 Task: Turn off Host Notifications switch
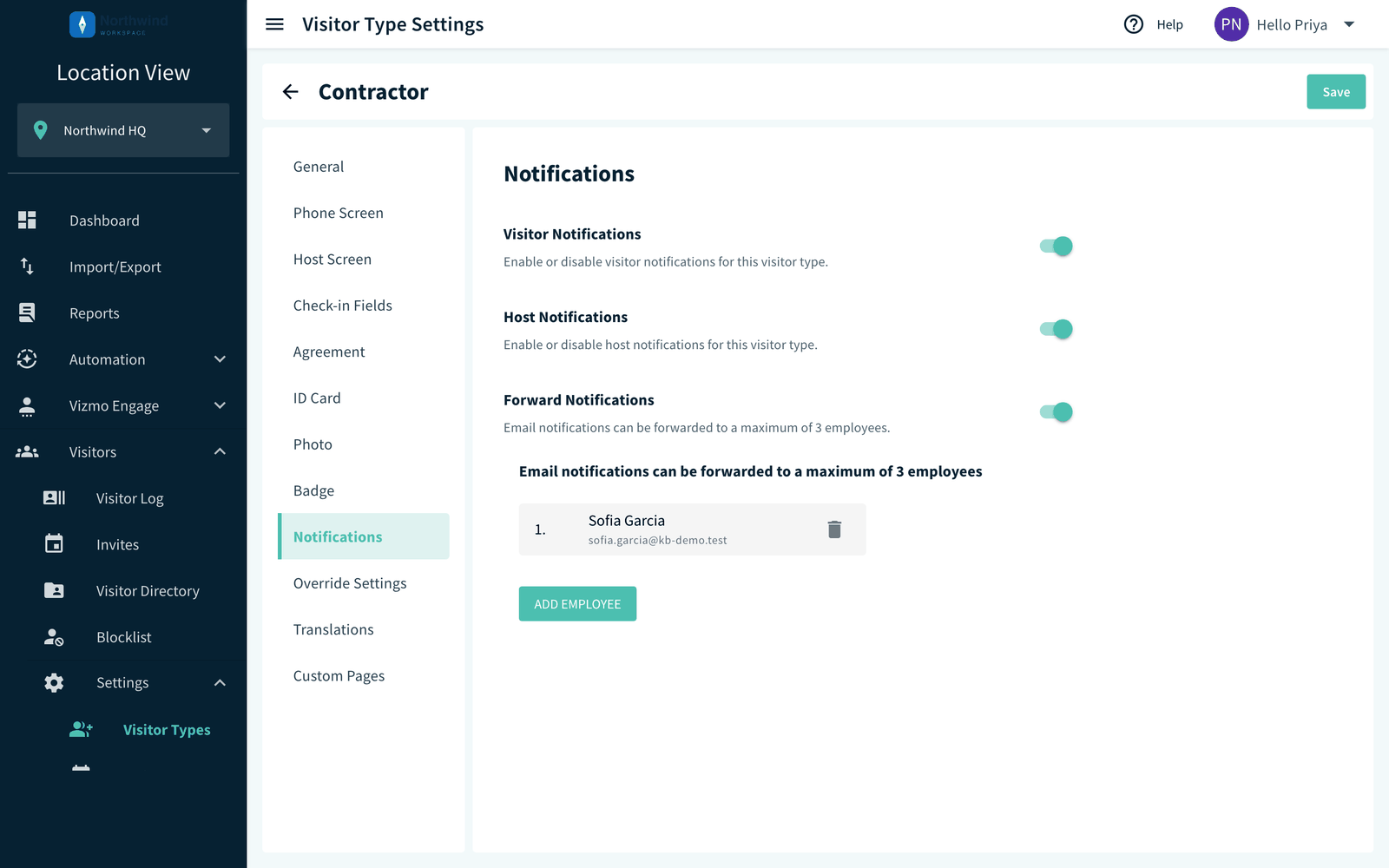(x=1057, y=329)
